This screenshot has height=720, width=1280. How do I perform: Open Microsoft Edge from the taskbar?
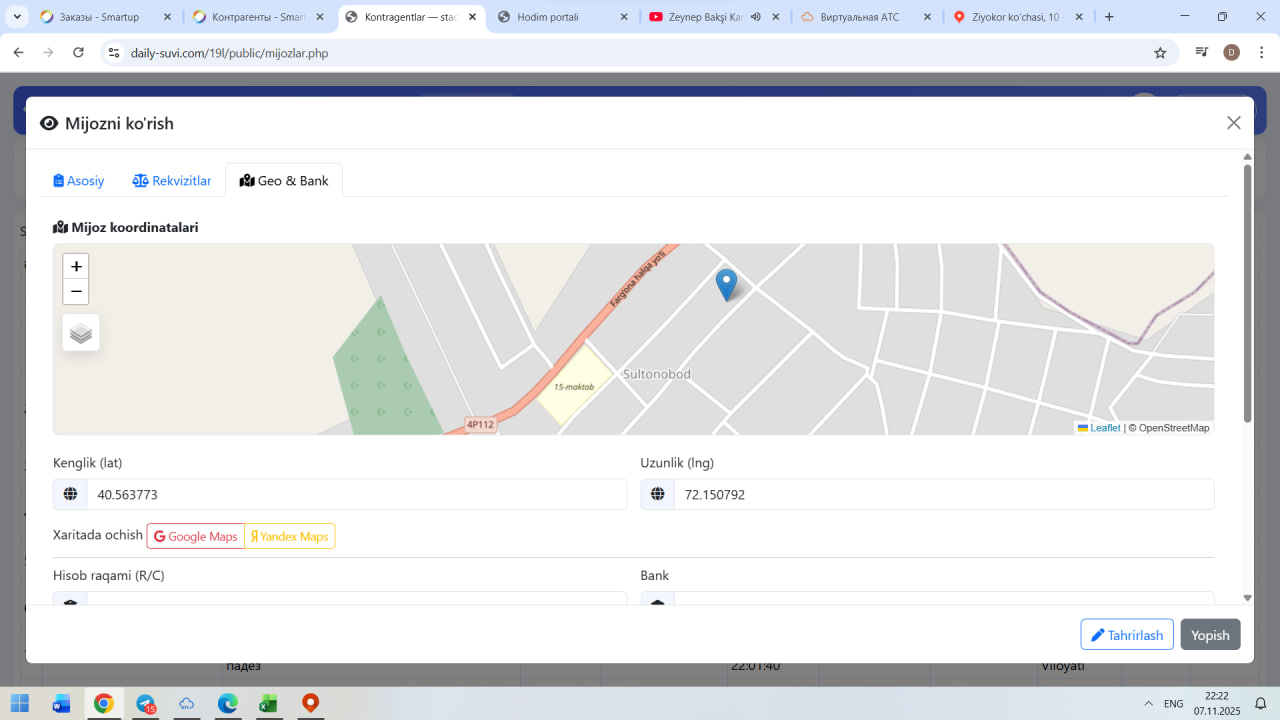(x=228, y=703)
